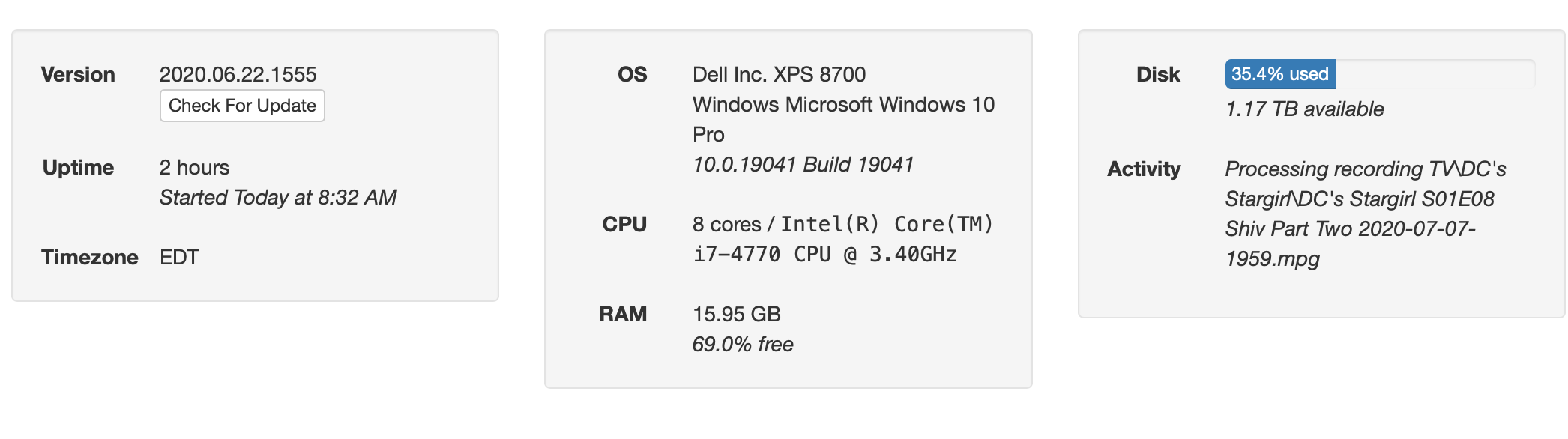Click the Uptime label
1568x439 pixels.
click(x=78, y=167)
